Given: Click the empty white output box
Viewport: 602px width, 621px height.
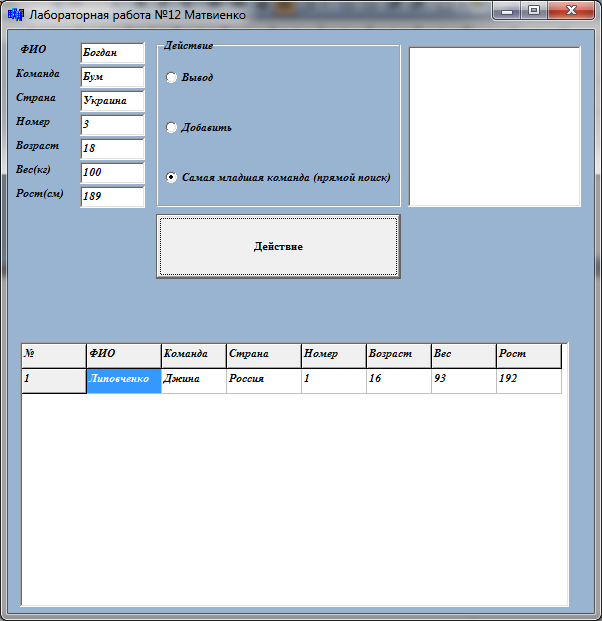Looking at the screenshot, I should point(494,126).
